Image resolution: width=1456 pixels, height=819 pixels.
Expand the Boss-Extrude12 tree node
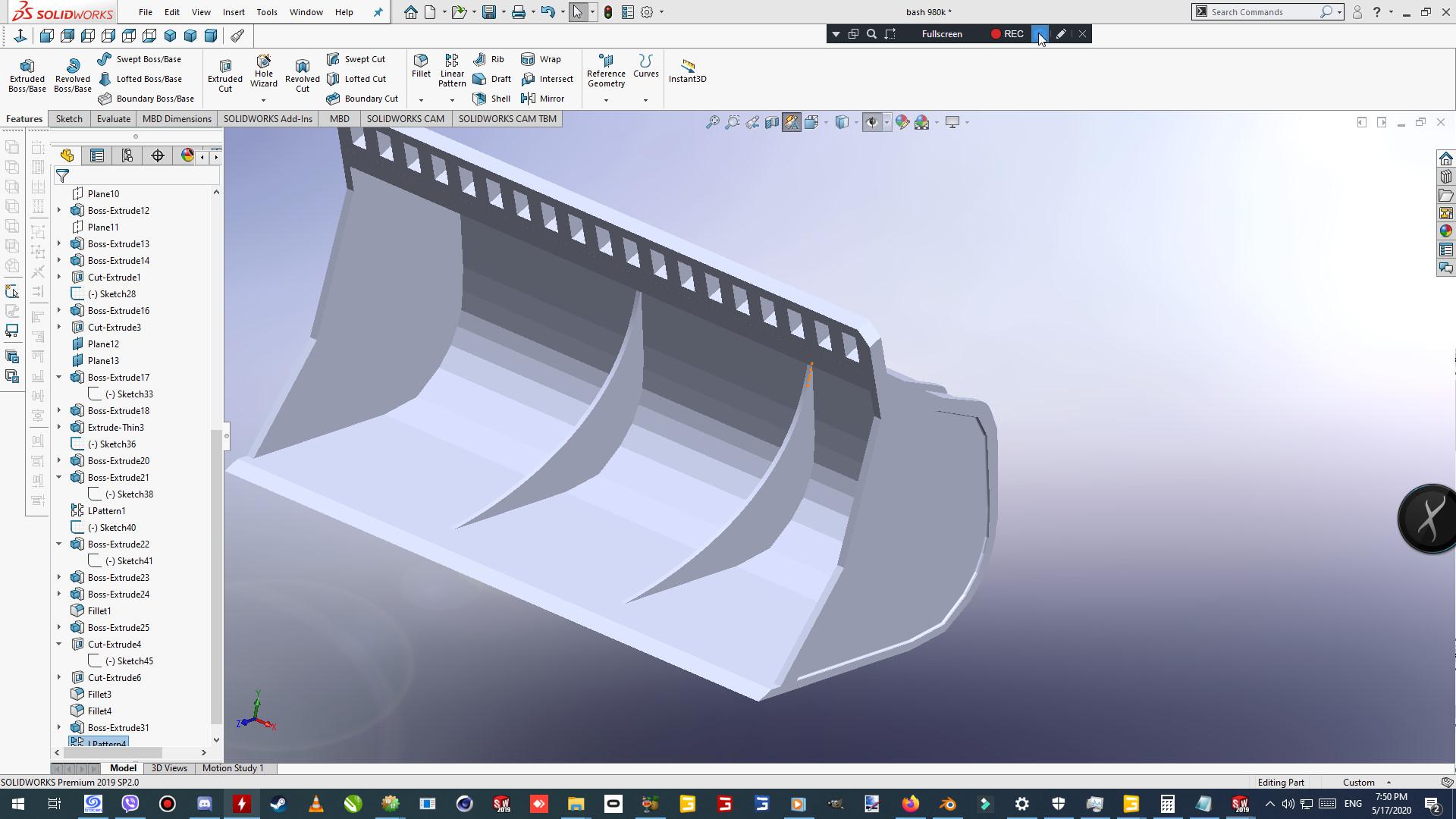59,210
